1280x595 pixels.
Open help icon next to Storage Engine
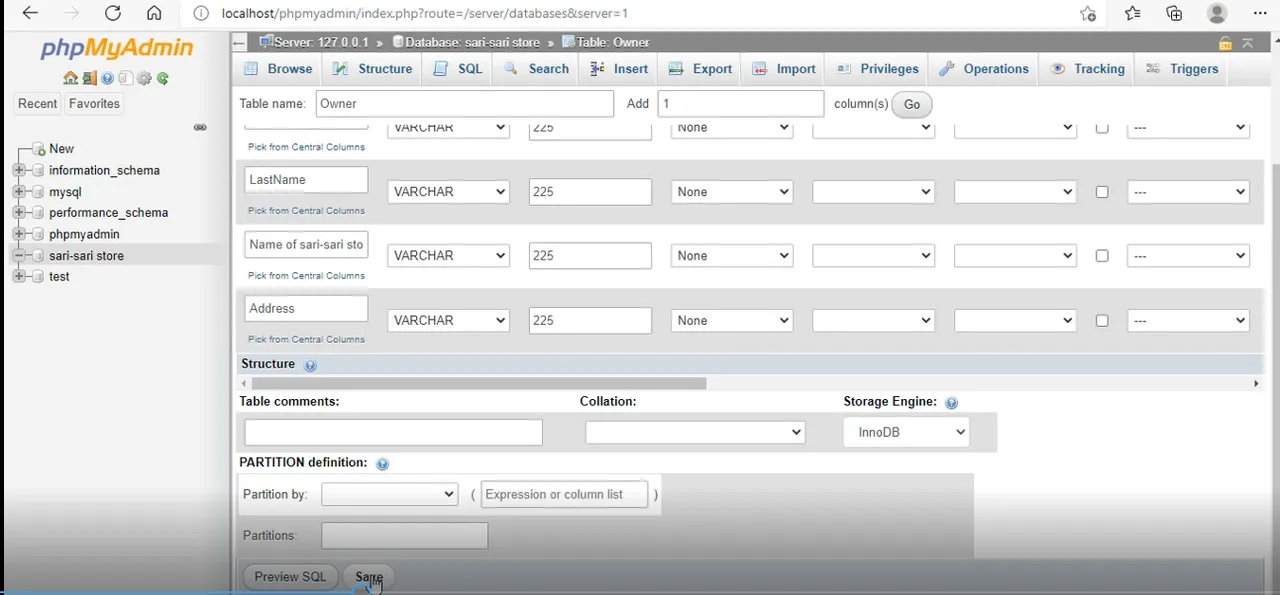(951, 403)
